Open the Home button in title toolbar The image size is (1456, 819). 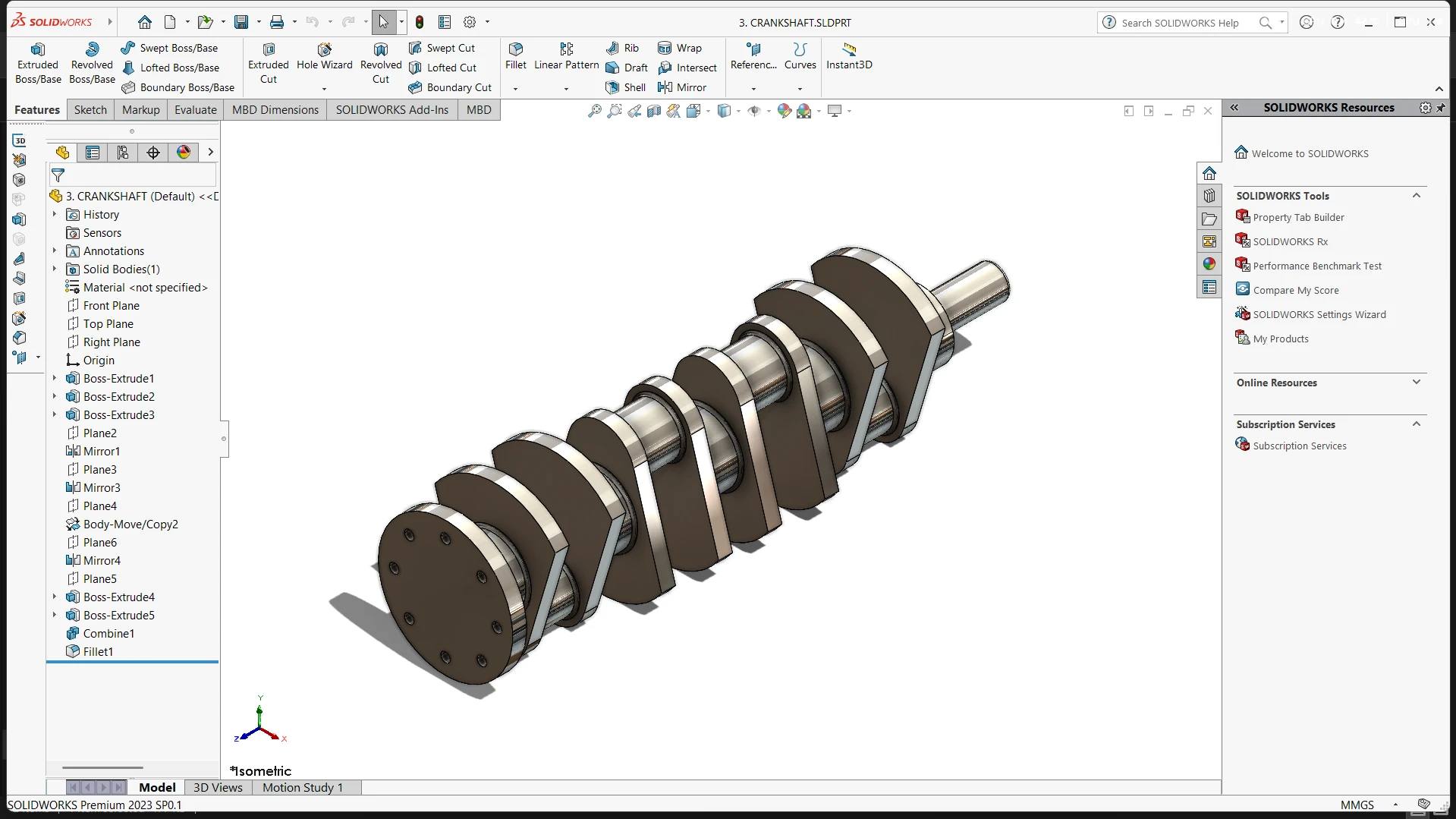[145, 22]
